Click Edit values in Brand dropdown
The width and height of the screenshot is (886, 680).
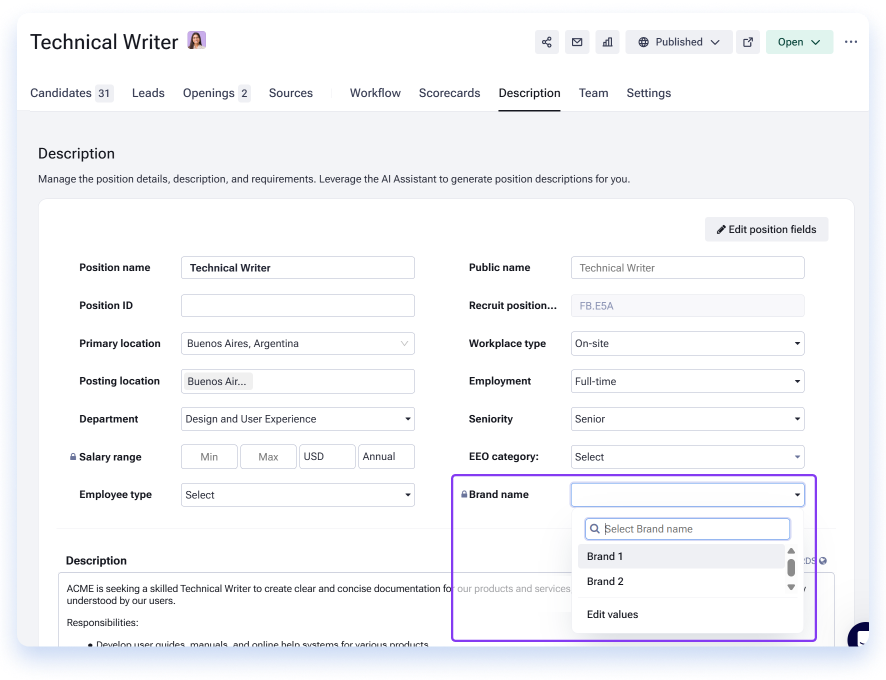click(613, 614)
